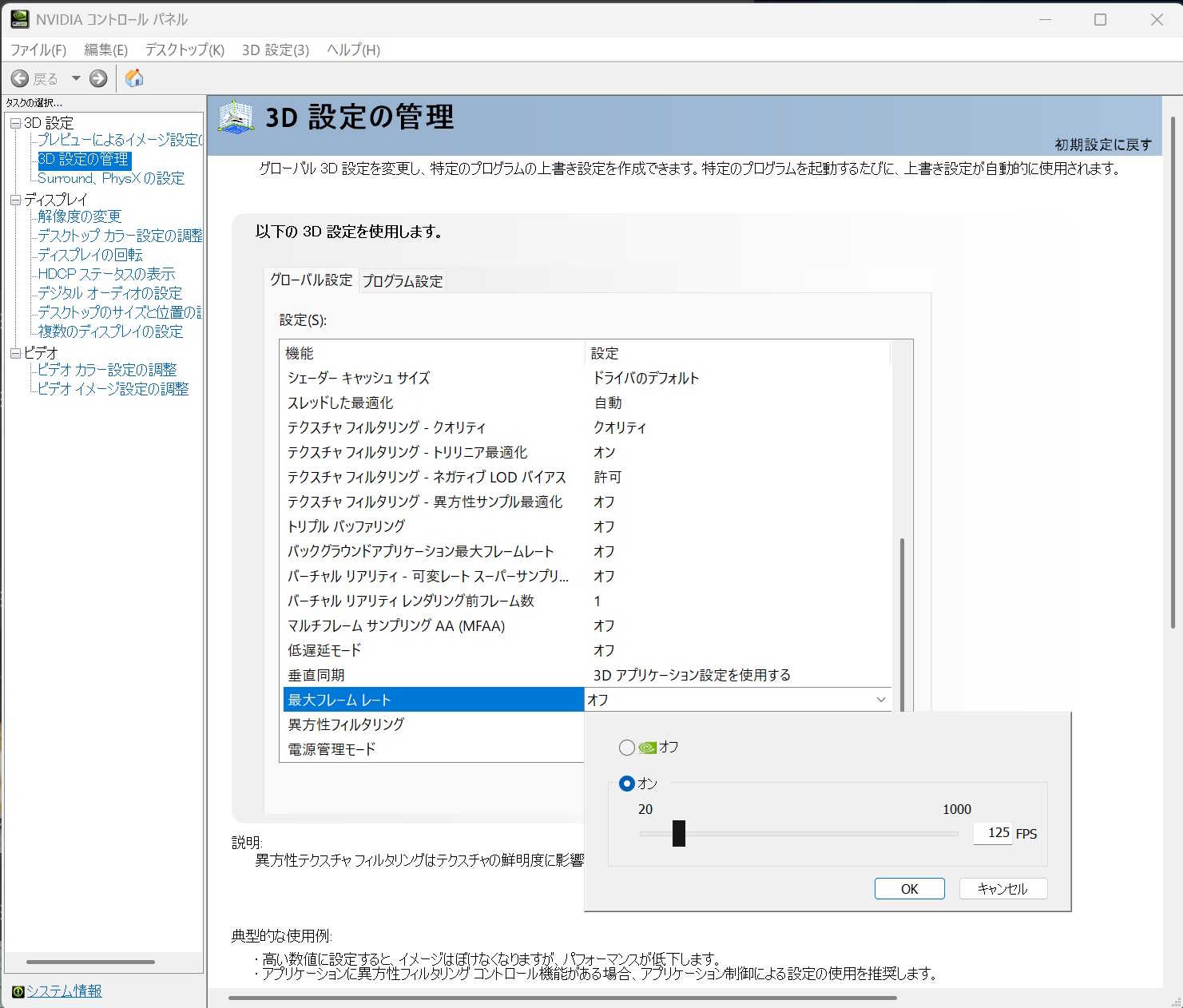Open the デスクトップ(K) menu
1183x1008 pixels.
click(x=185, y=50)
